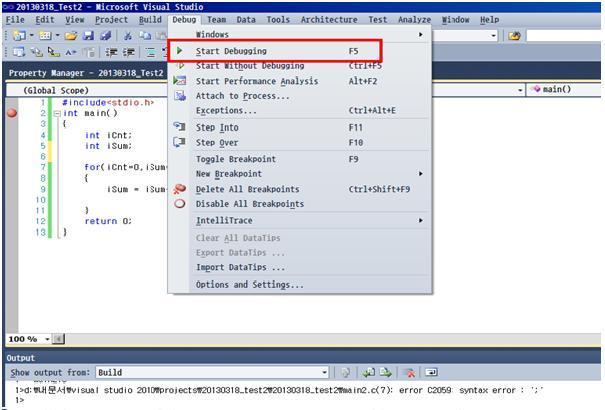The image size is (605, 410).
Task: Click the folder icon right of the toolbar combo box
Action: tap(514, 36)
